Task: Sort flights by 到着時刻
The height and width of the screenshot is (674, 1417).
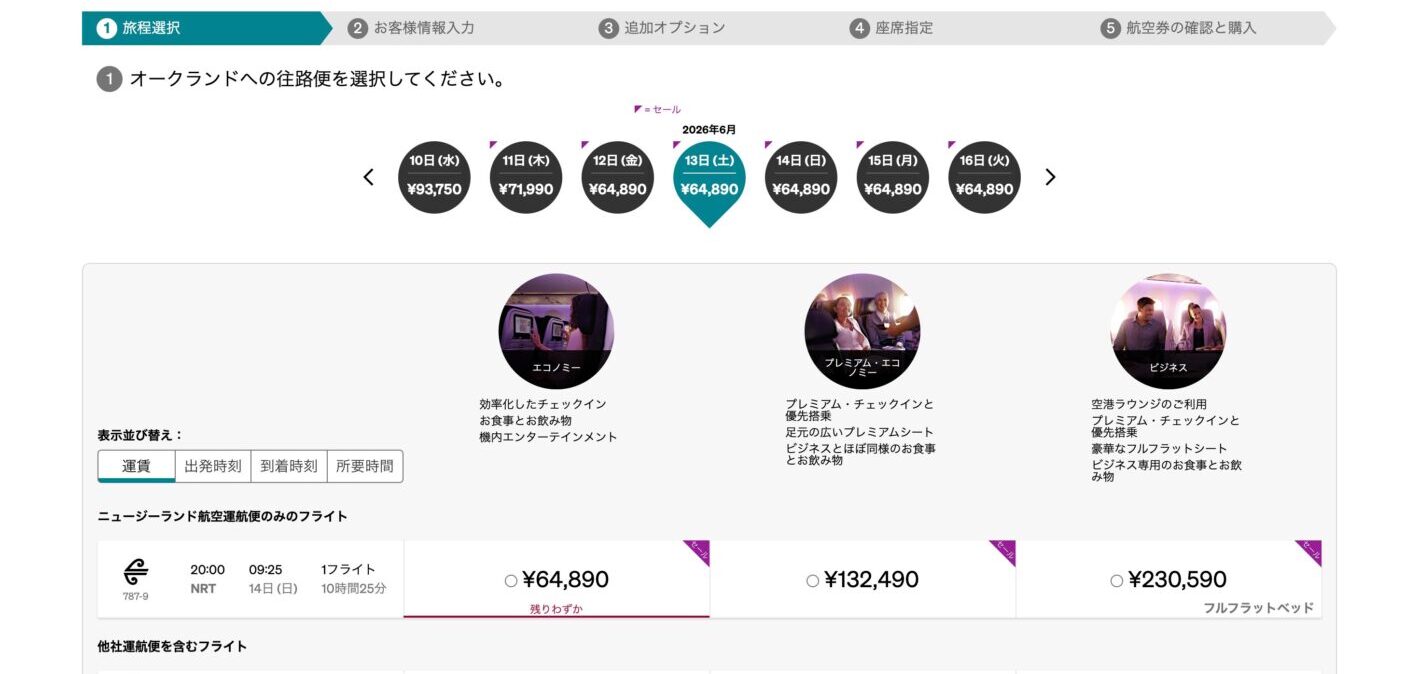Action: 289,466
